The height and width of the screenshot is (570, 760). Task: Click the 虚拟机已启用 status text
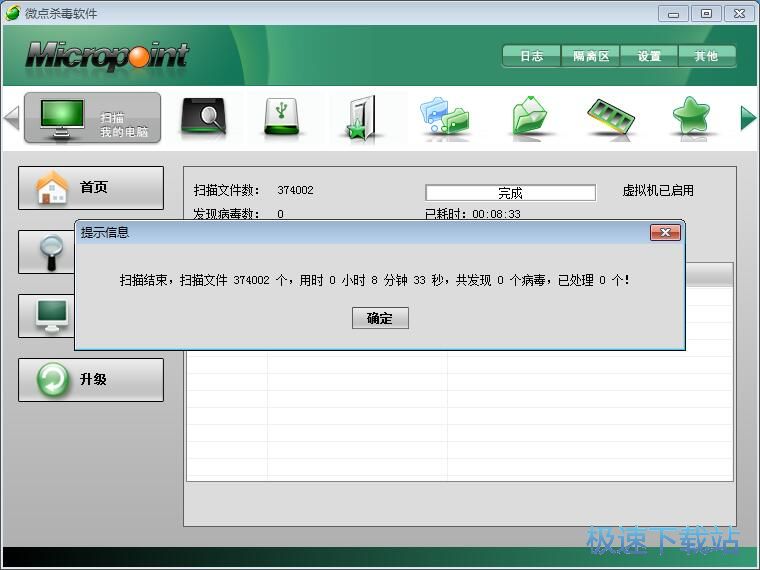coord(658,190)
